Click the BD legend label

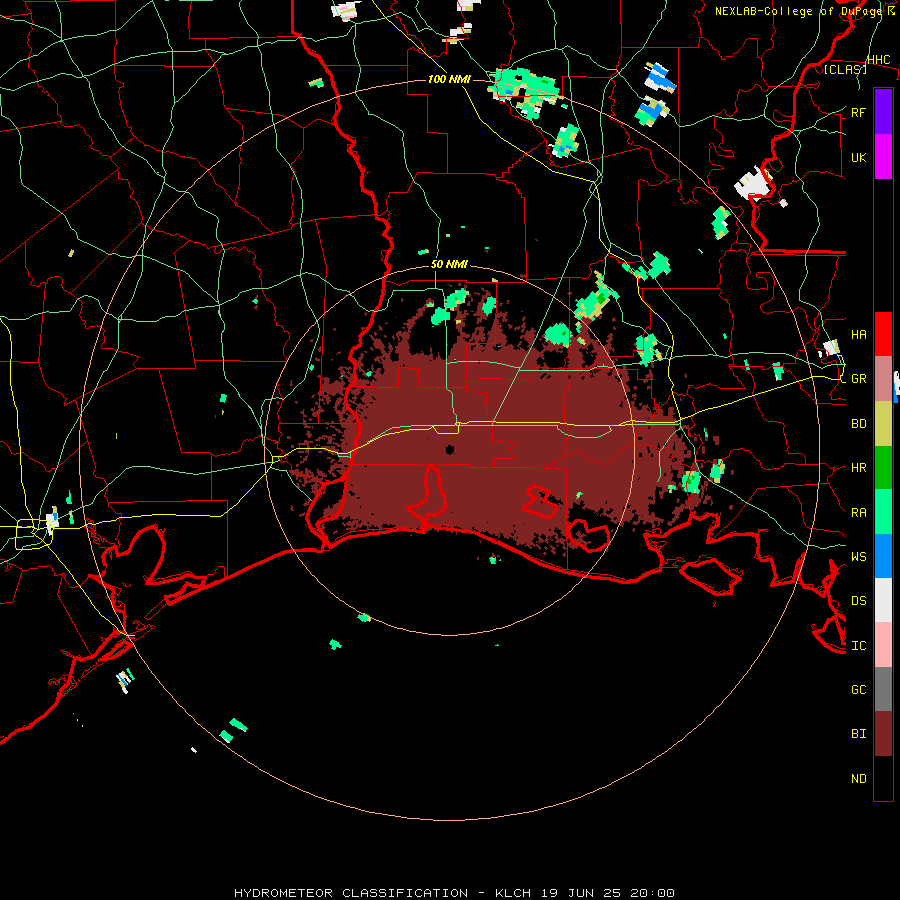(x=858, y=424)
